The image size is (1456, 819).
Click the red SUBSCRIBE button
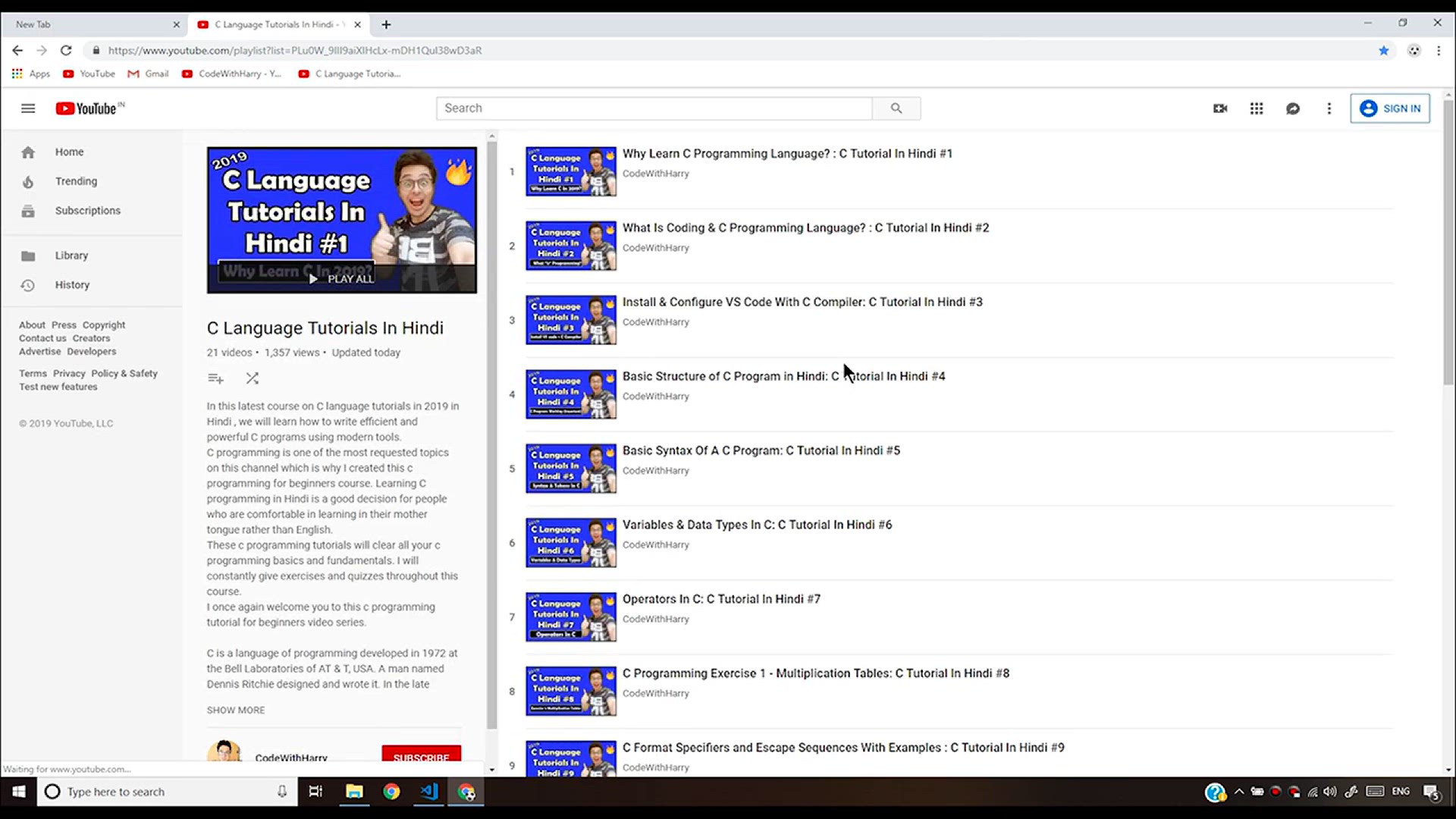point(422,755)
